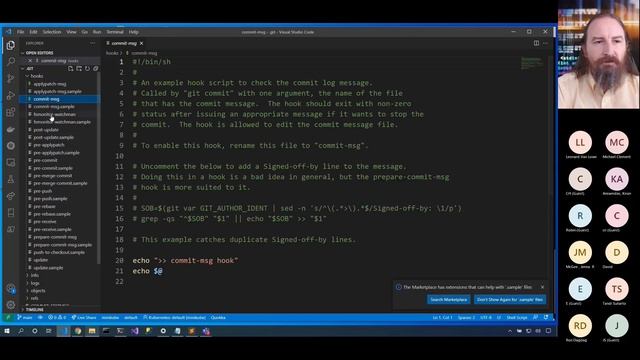Open the Extensions view
The image size is (640, 360).
[11, 112]
